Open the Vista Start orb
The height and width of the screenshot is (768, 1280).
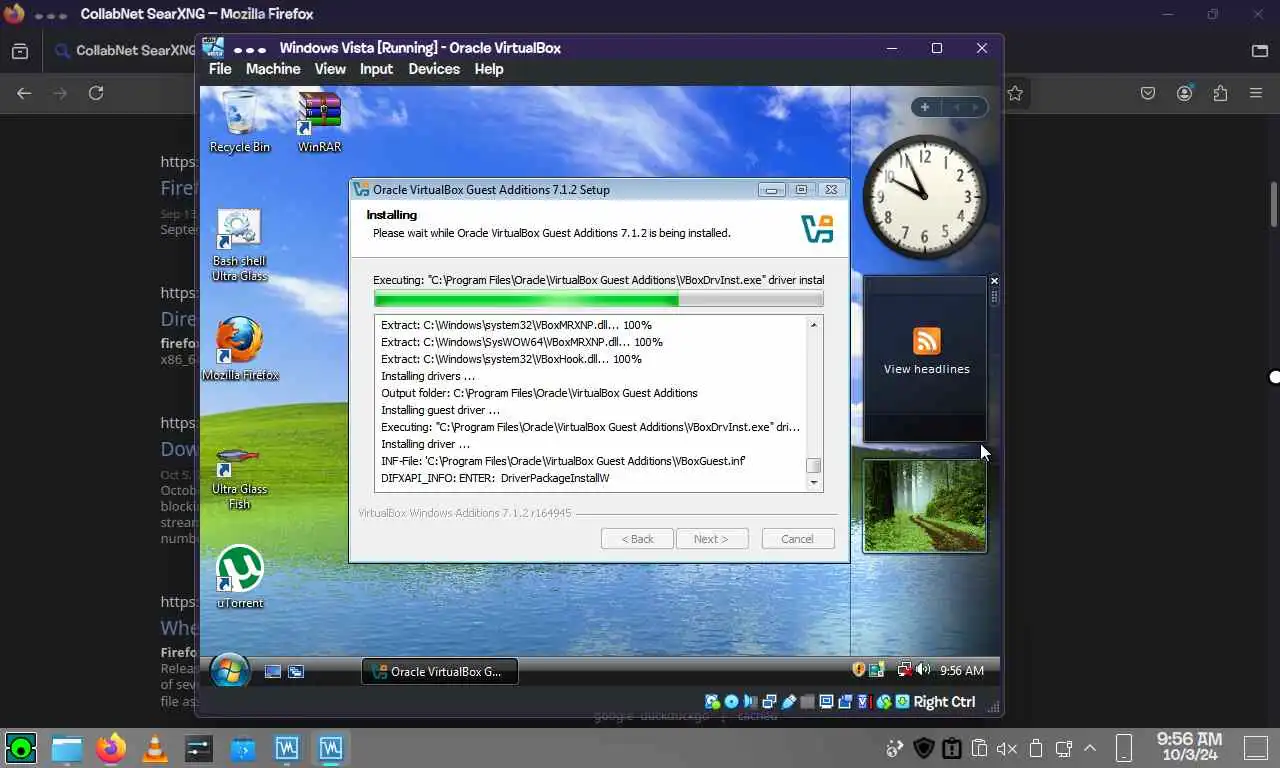[230, 671]
